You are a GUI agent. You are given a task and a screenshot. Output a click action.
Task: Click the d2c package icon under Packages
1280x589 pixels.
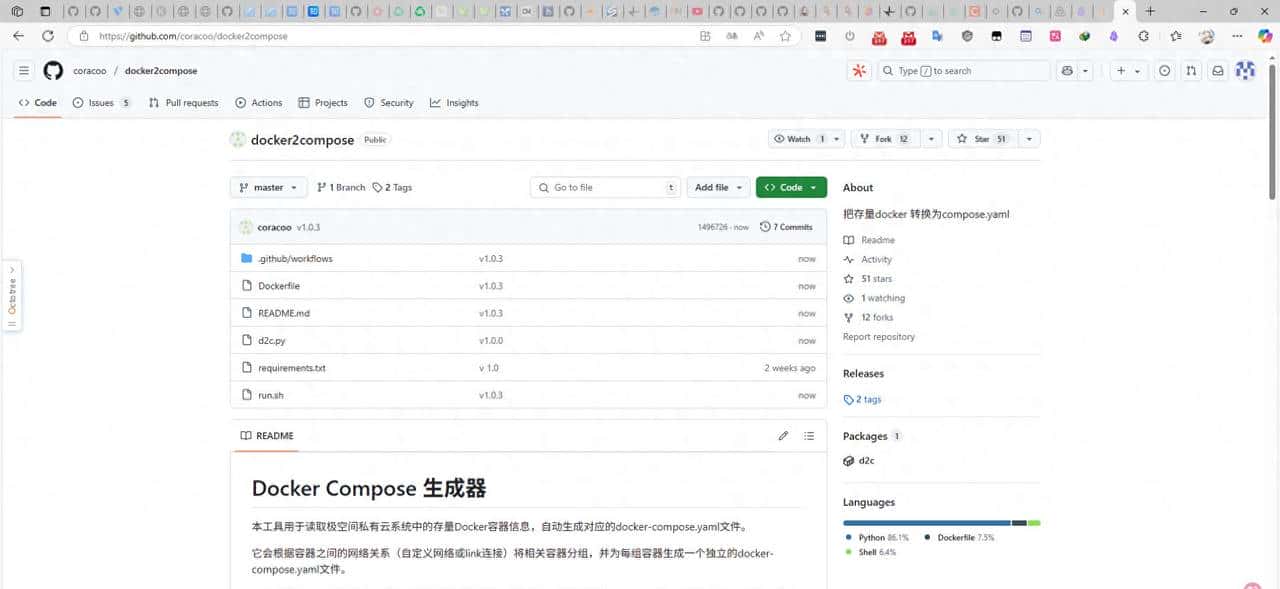pos(849,461)
